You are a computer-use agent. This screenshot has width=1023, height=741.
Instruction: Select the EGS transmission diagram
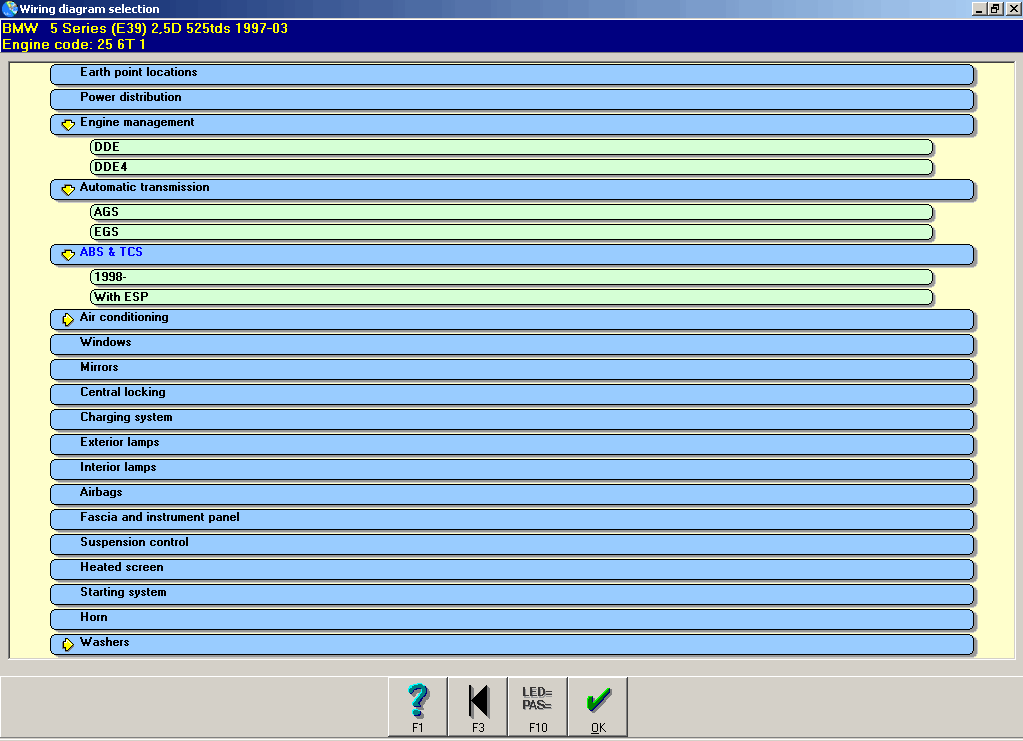(x=512, y=232)
